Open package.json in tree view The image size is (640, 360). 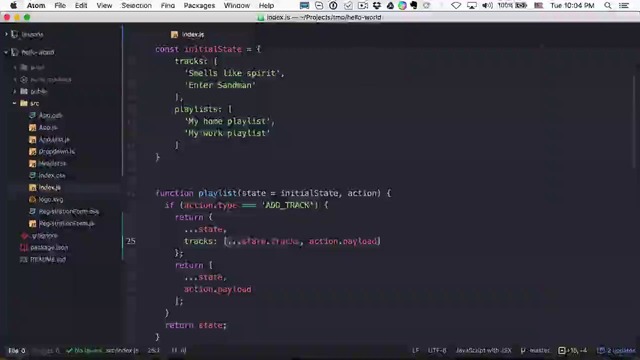click(x=49, y=247)
